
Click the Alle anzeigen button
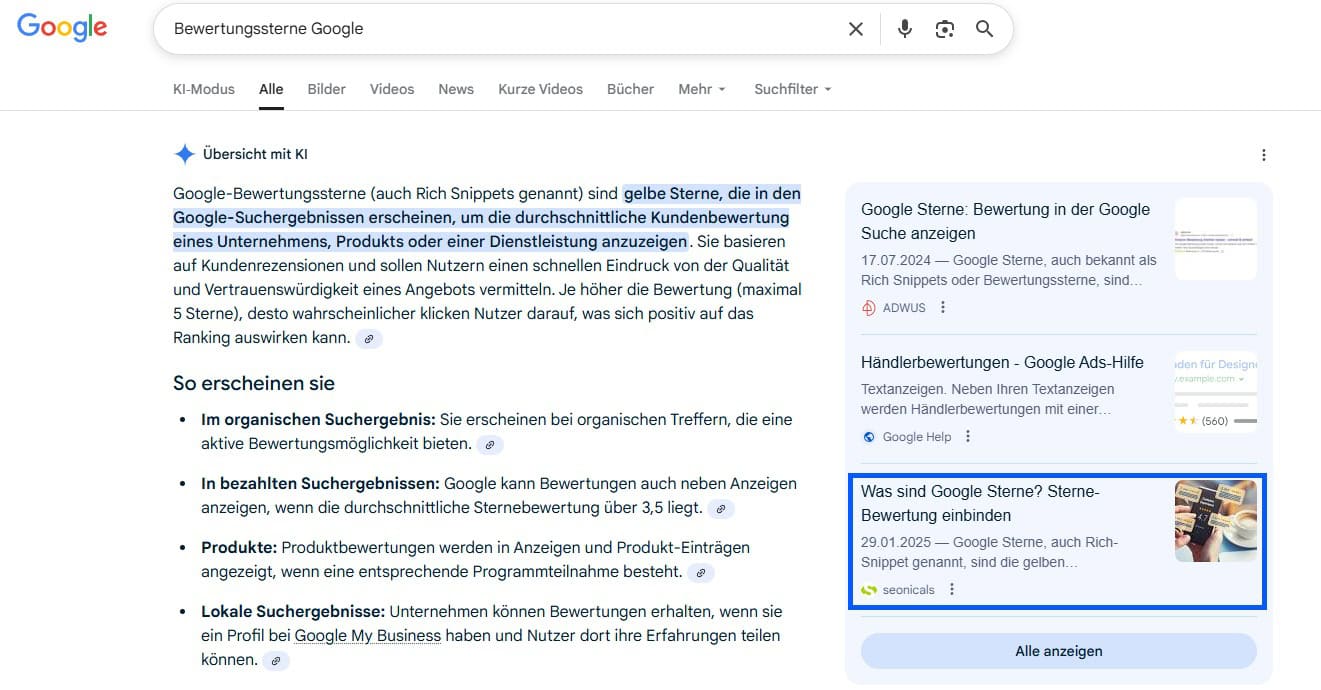[1057, 651]
